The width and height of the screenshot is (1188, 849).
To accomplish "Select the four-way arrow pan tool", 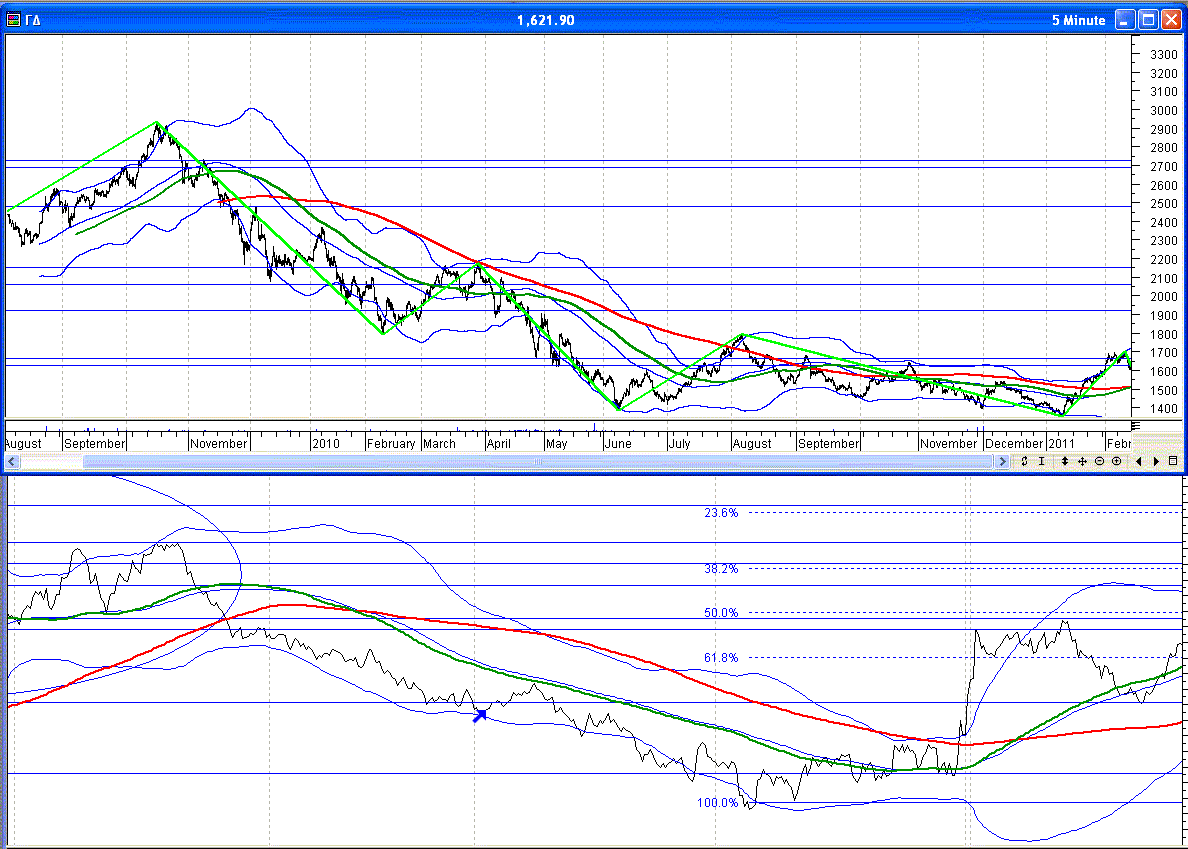I will 1082,461.
